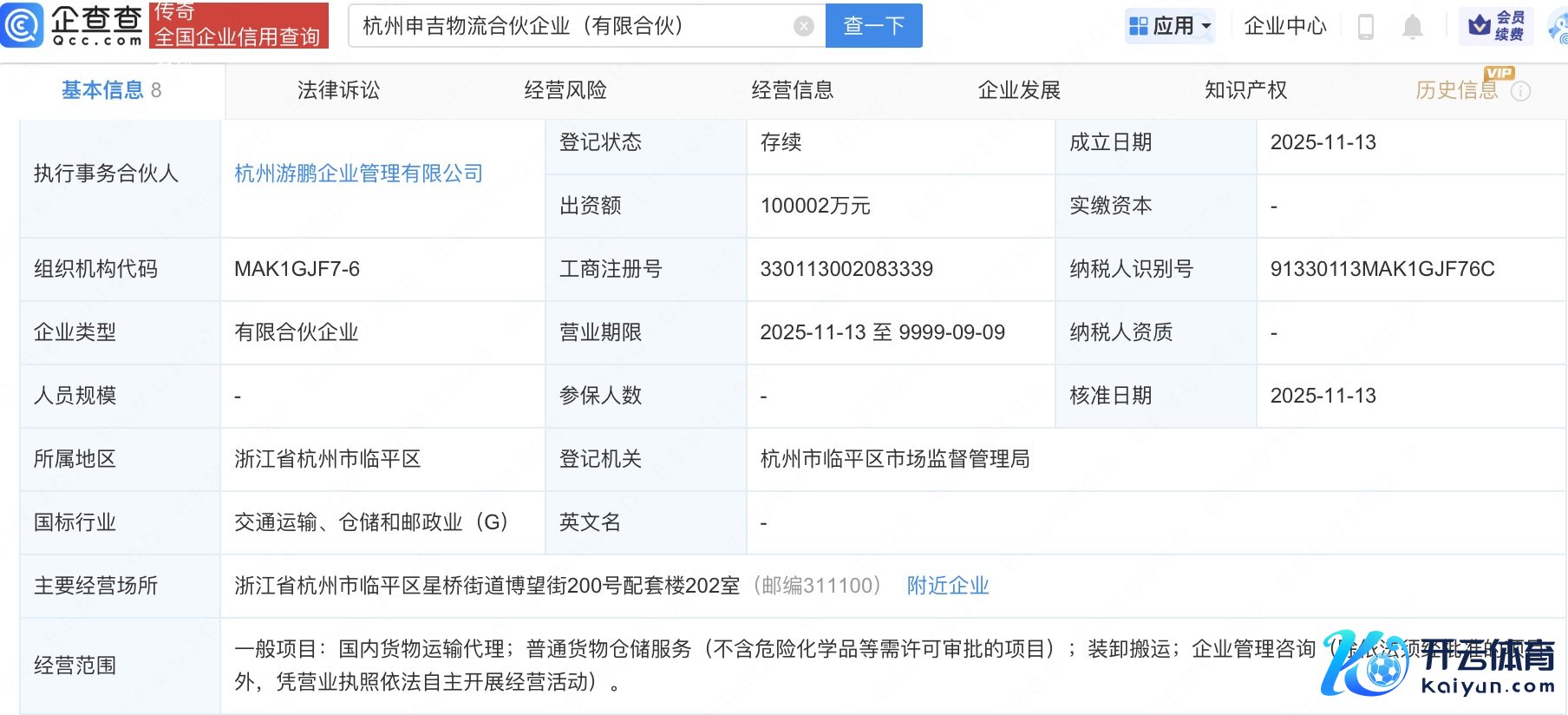Open the mobile app phone icon
Screen dimensions: 1568x715
pyautogui.click(x=1365, y=26)
